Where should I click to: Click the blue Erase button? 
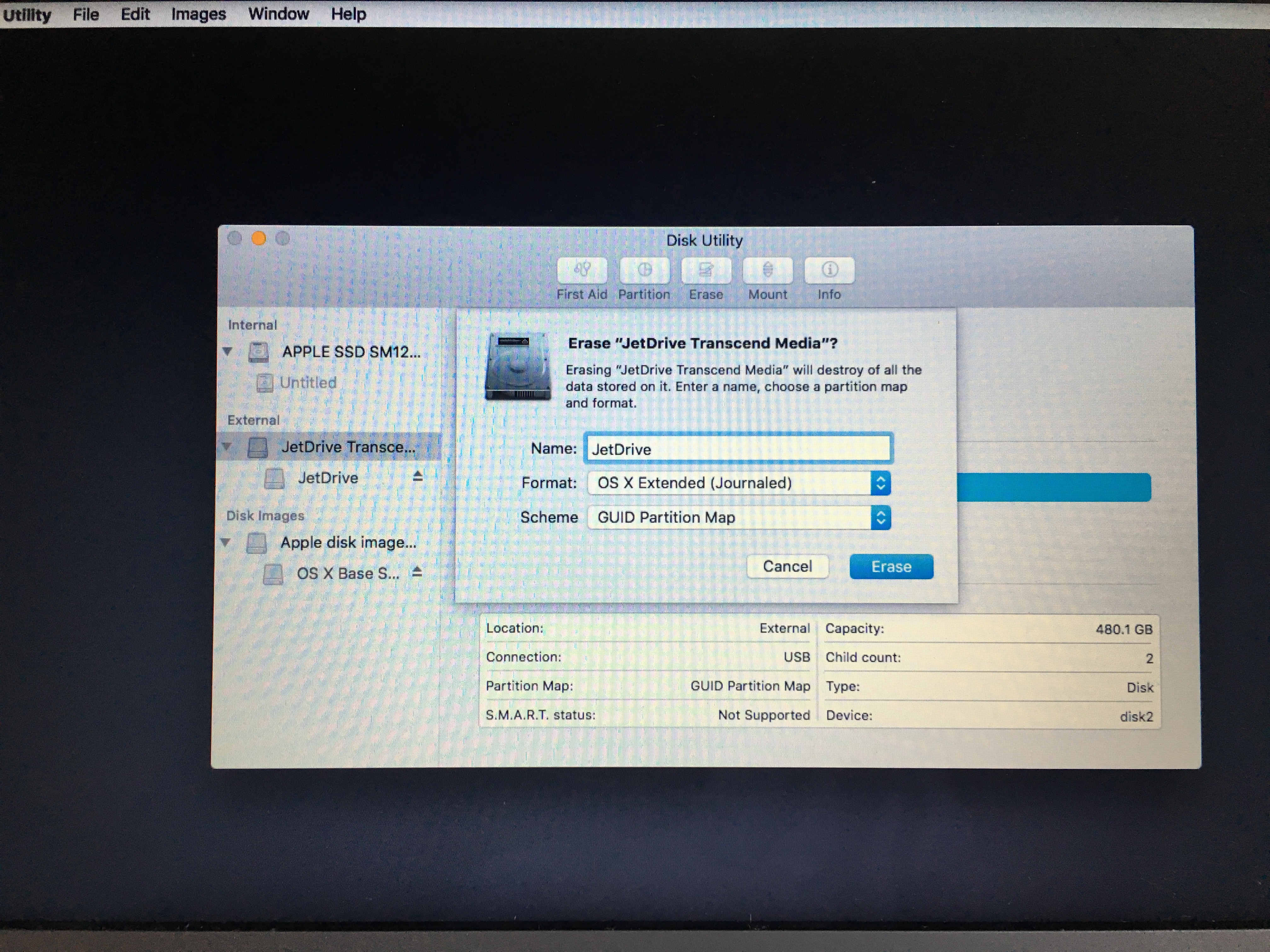[891, 566]
